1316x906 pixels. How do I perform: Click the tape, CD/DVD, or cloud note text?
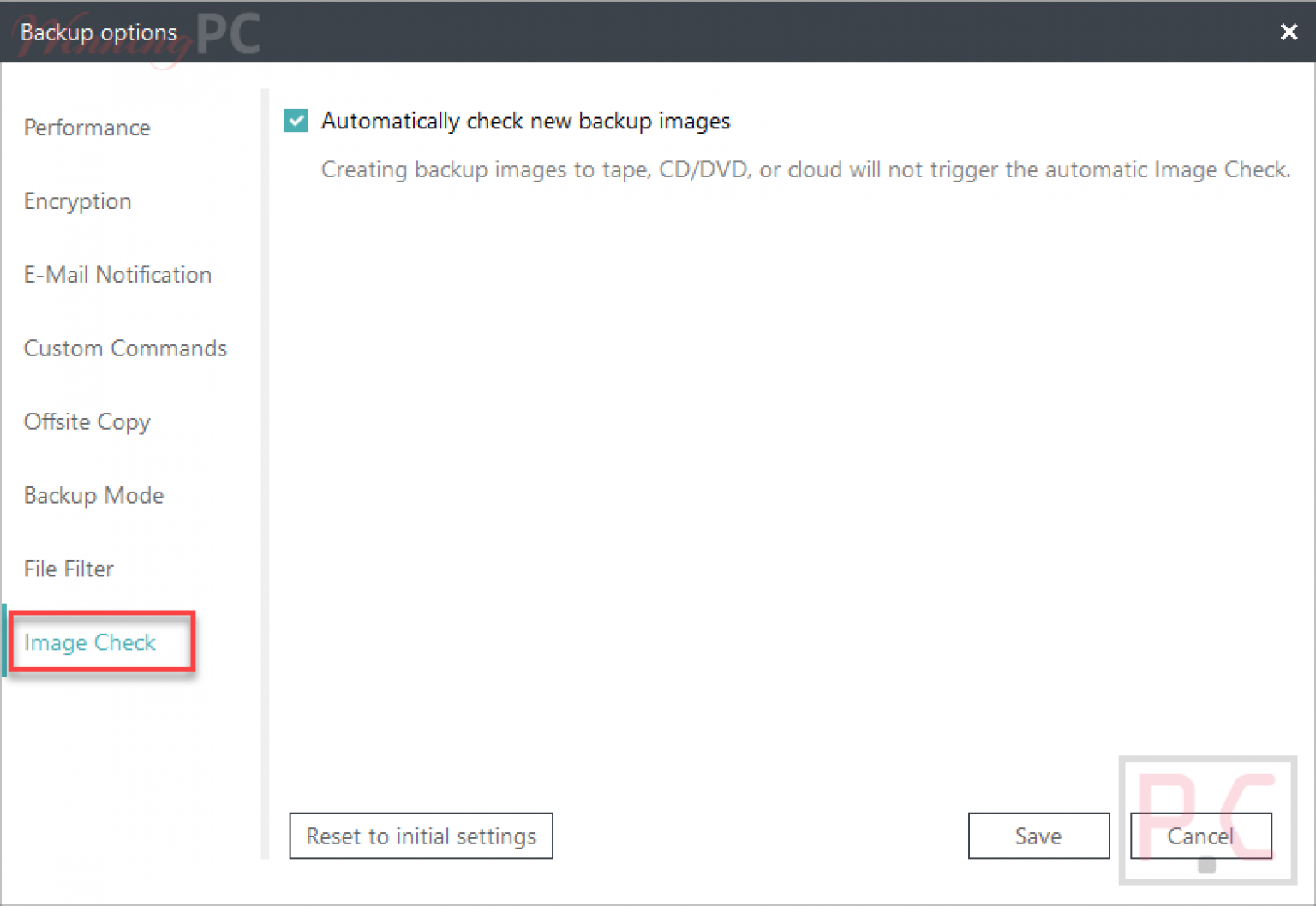(806, 170)
